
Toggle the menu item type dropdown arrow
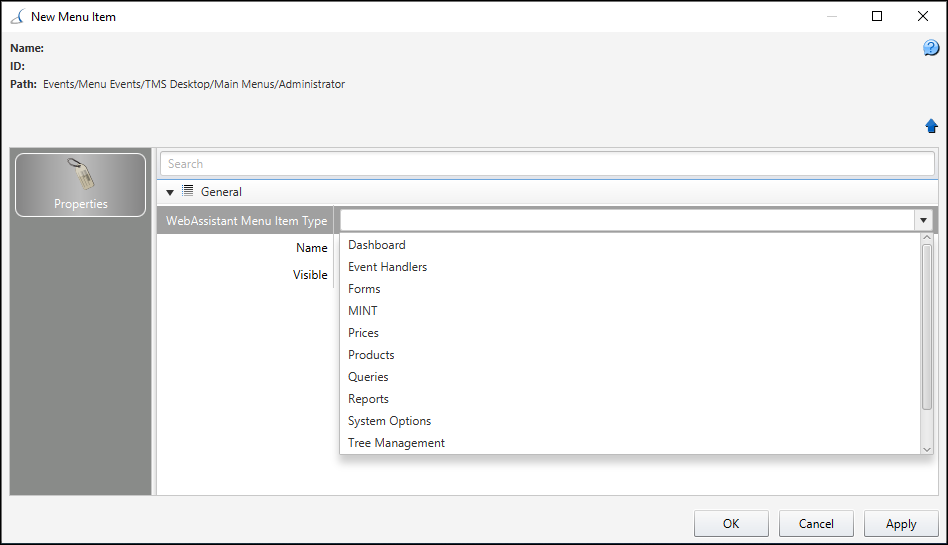(x=923, y=220)
